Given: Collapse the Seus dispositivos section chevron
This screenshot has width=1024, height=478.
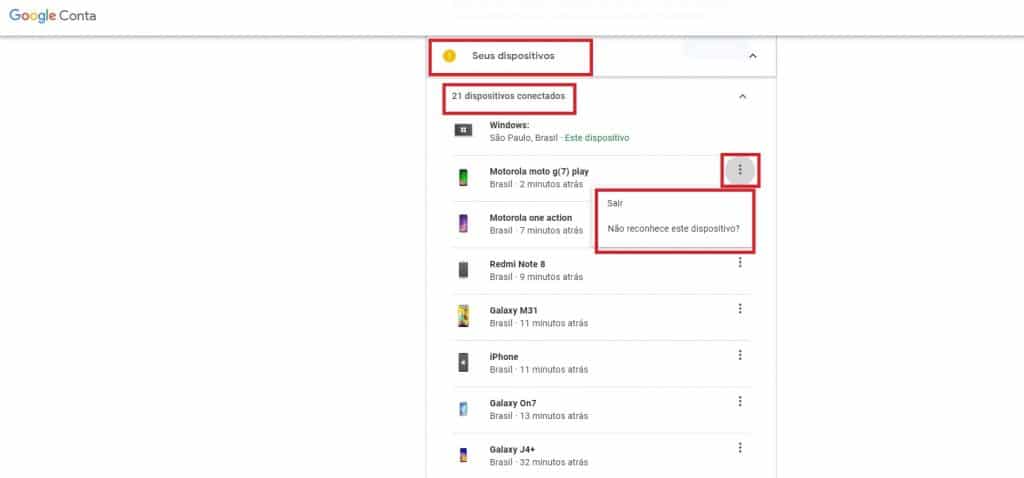Looking at the screenshot, I should click(752, 56).
